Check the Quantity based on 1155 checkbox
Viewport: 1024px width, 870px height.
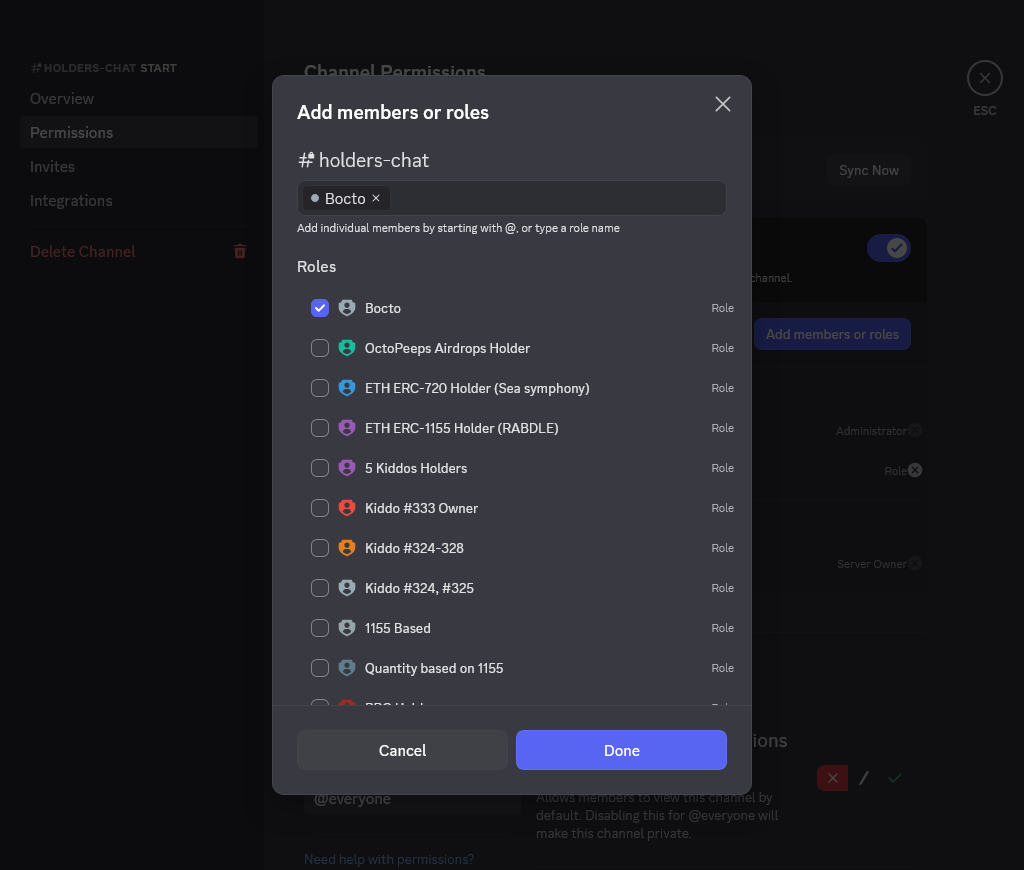pos(320,668)
